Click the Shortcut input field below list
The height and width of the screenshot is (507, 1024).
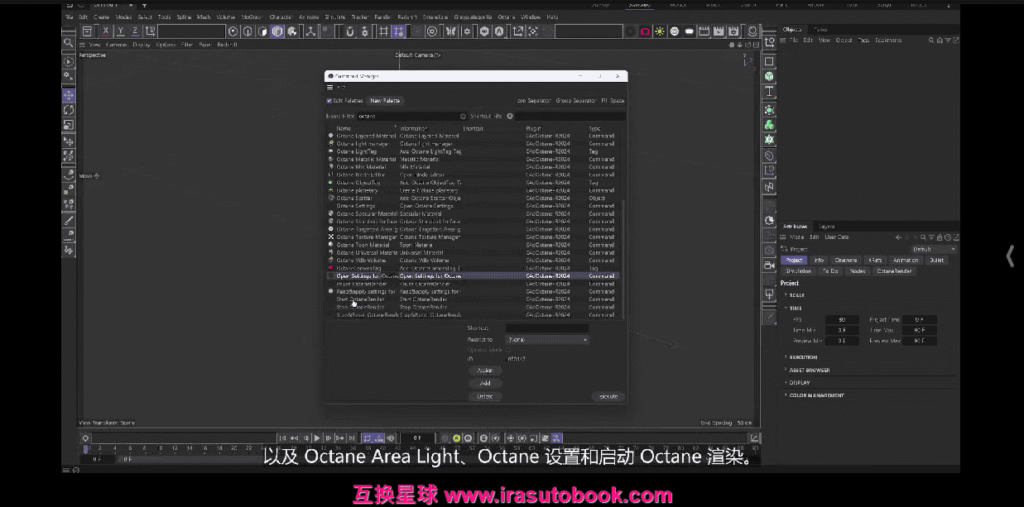point(547,328)
